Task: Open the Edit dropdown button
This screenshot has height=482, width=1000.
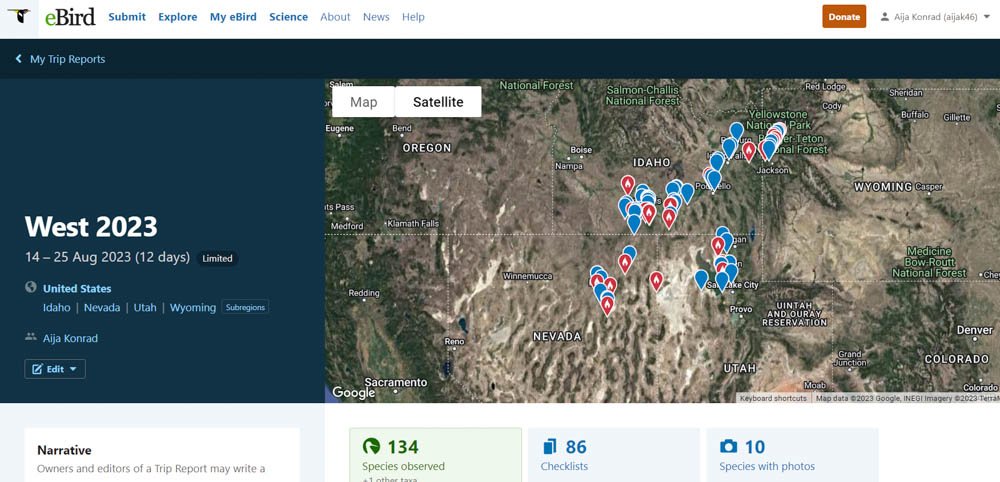Action: [55, 369]
